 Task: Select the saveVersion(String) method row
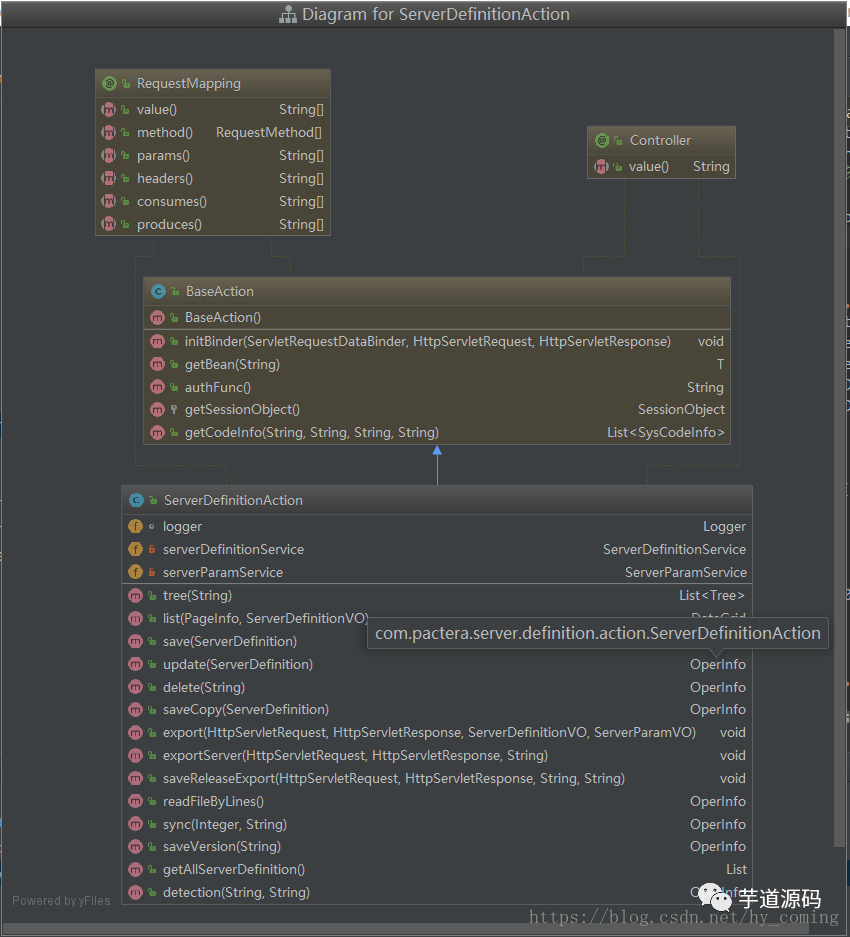pyautogui.click(x=437, y=847)
